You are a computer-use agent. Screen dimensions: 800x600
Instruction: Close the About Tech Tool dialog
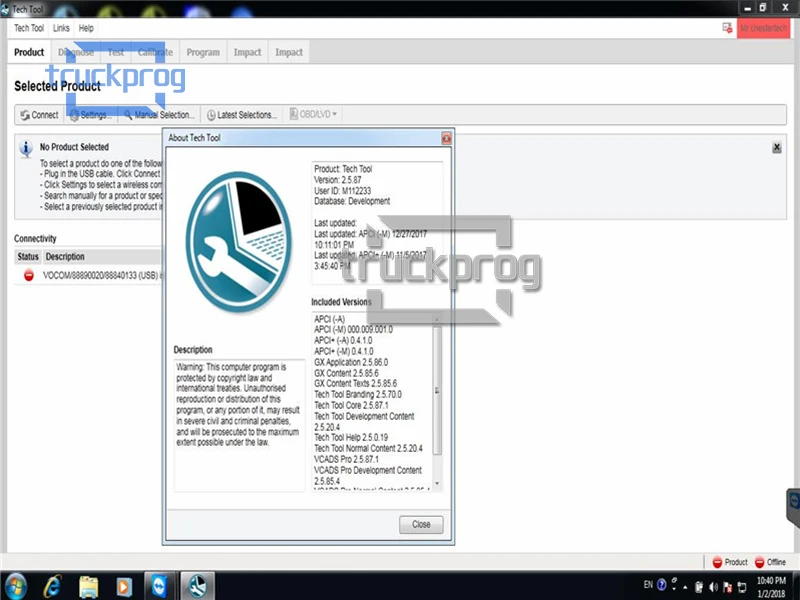421,524
